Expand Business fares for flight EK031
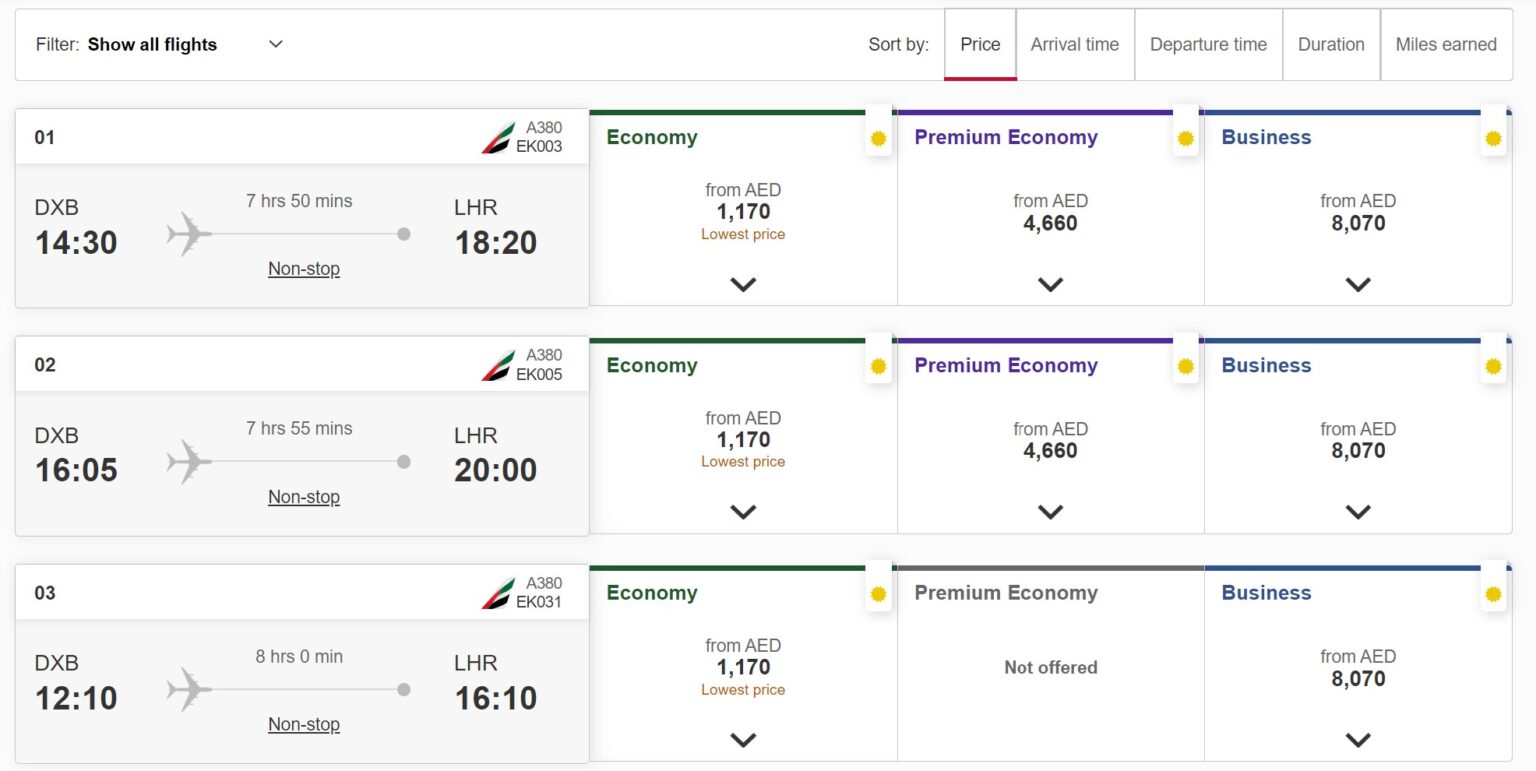 (1358, 740)
